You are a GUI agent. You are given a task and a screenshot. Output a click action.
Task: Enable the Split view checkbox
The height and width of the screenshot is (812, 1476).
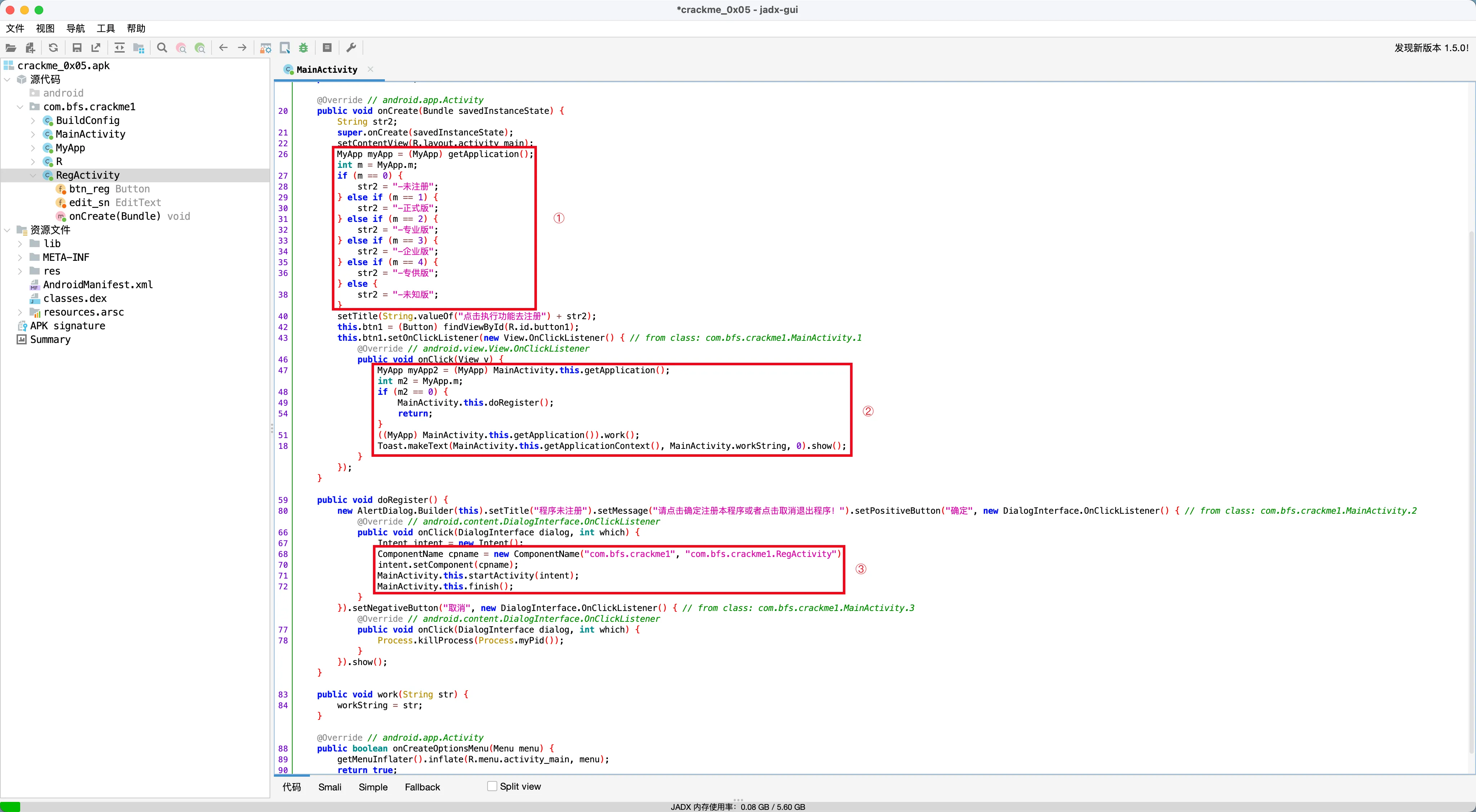click(x=492, y=786)
